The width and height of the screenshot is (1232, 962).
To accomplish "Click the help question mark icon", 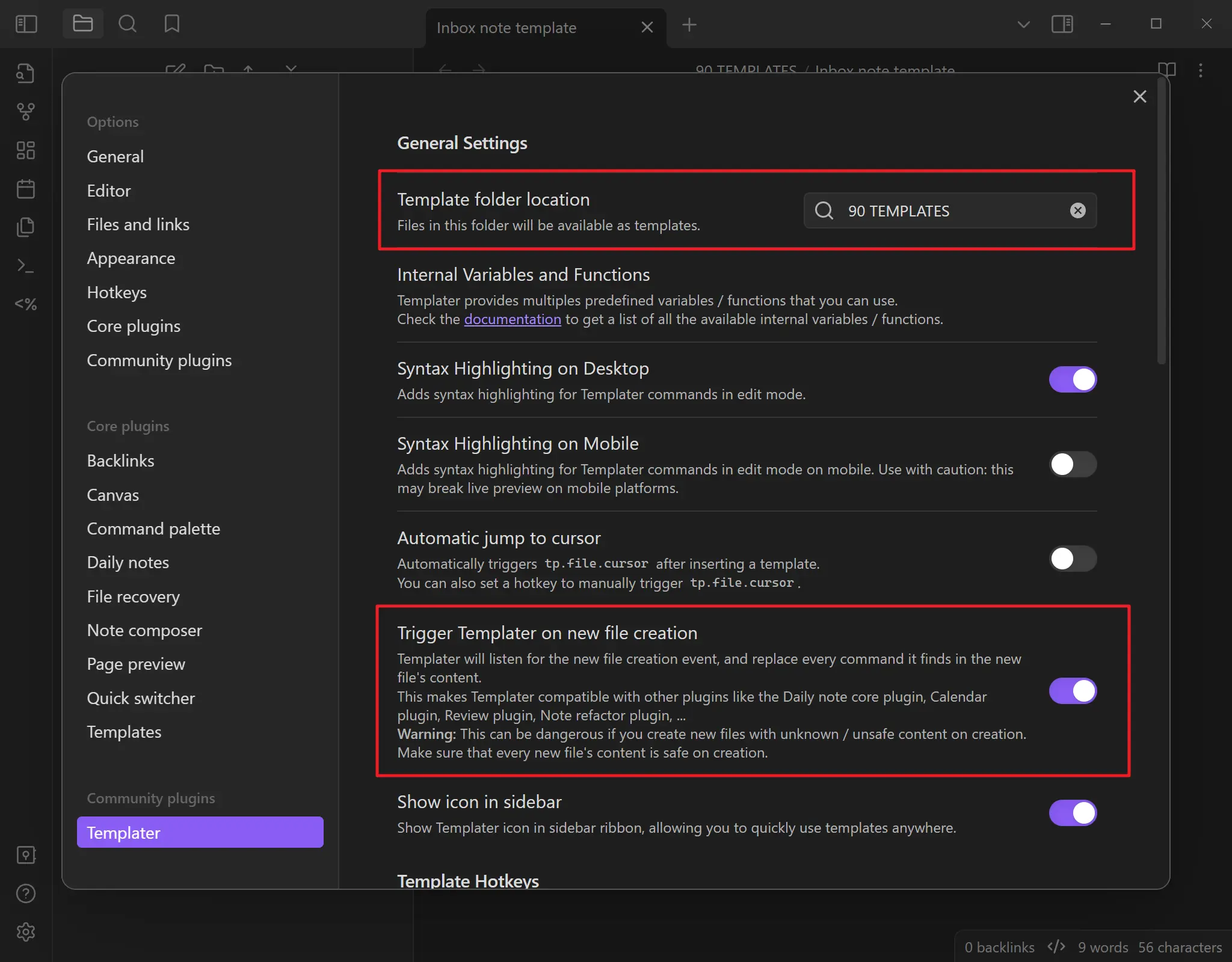I will pyautogui.click(x=25, y=893).
